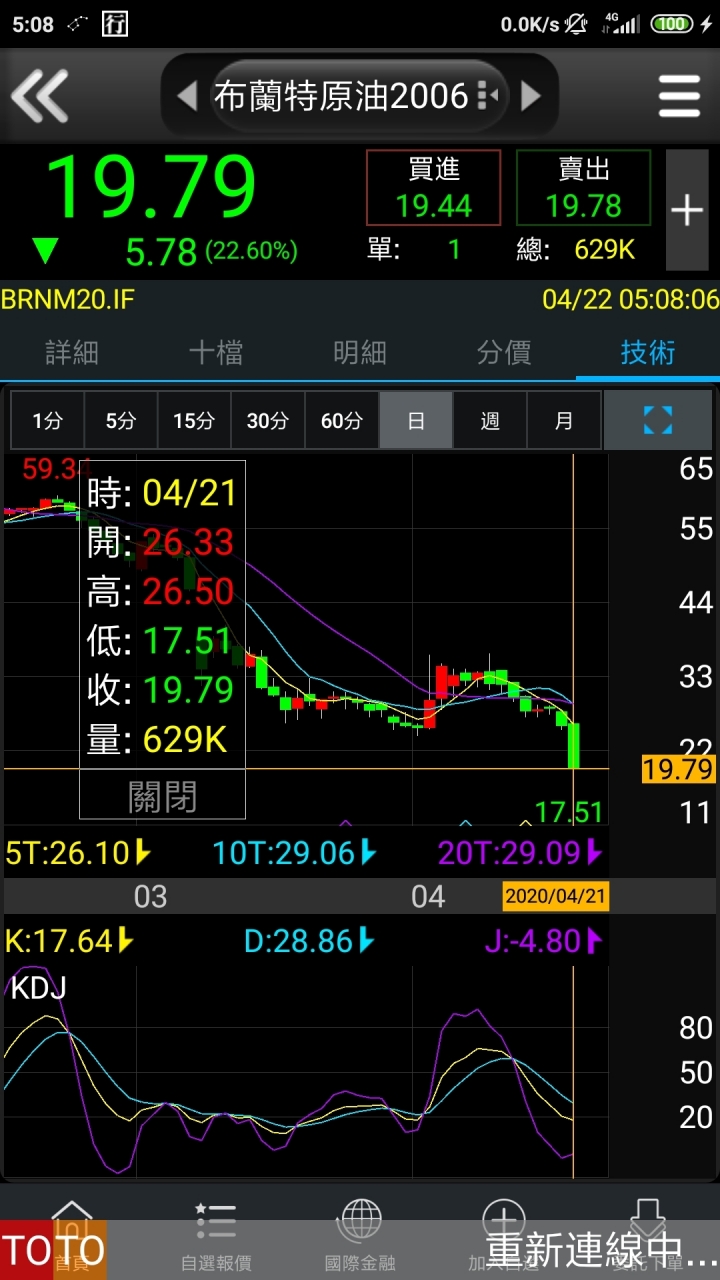Image resolution: width=720 pixels, height=1280 pixels.
Task: Select 週 weekly chart interval
Action: pos(490,420)
